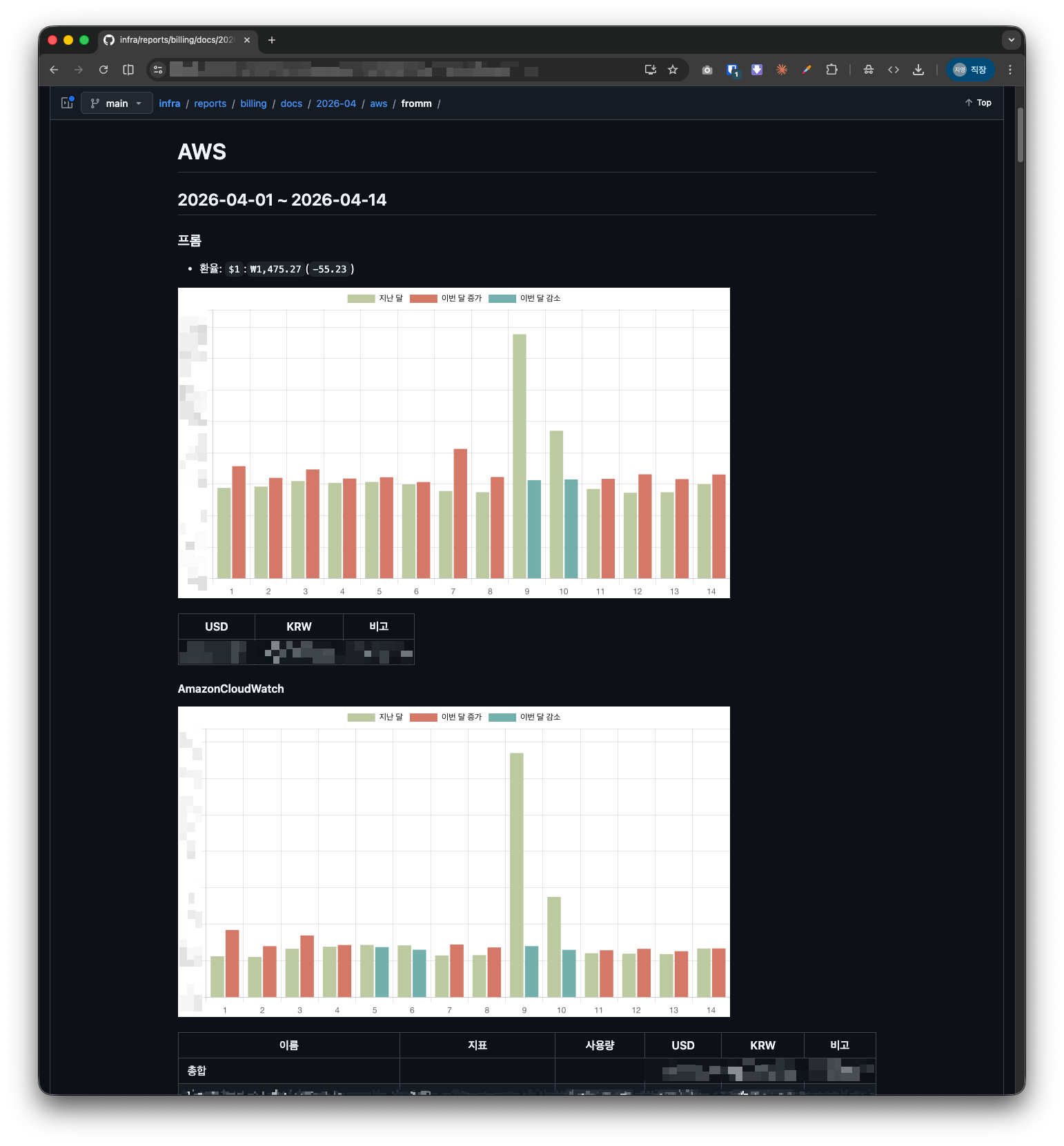The height and width of the screenshot is (1146, 1064).
Task: Close the infra/reports/billing tab
Action: click(x=247, y=40)
